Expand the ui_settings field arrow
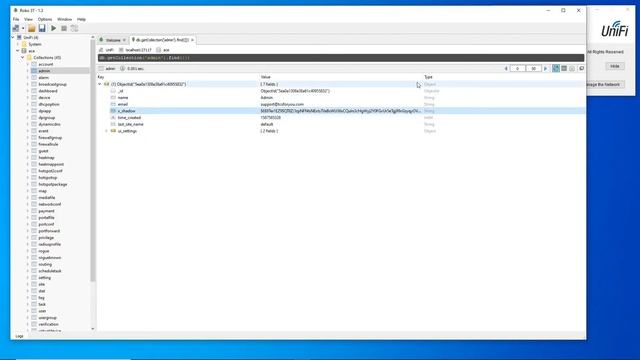This screenshot has width=640, height=360. pos(107,131)
